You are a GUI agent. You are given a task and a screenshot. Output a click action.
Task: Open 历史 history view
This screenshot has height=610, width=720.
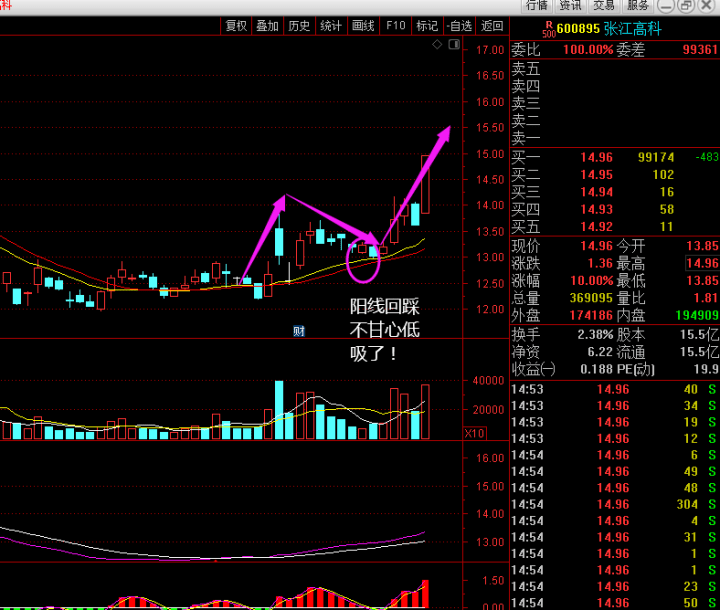(x=299, y=26)
